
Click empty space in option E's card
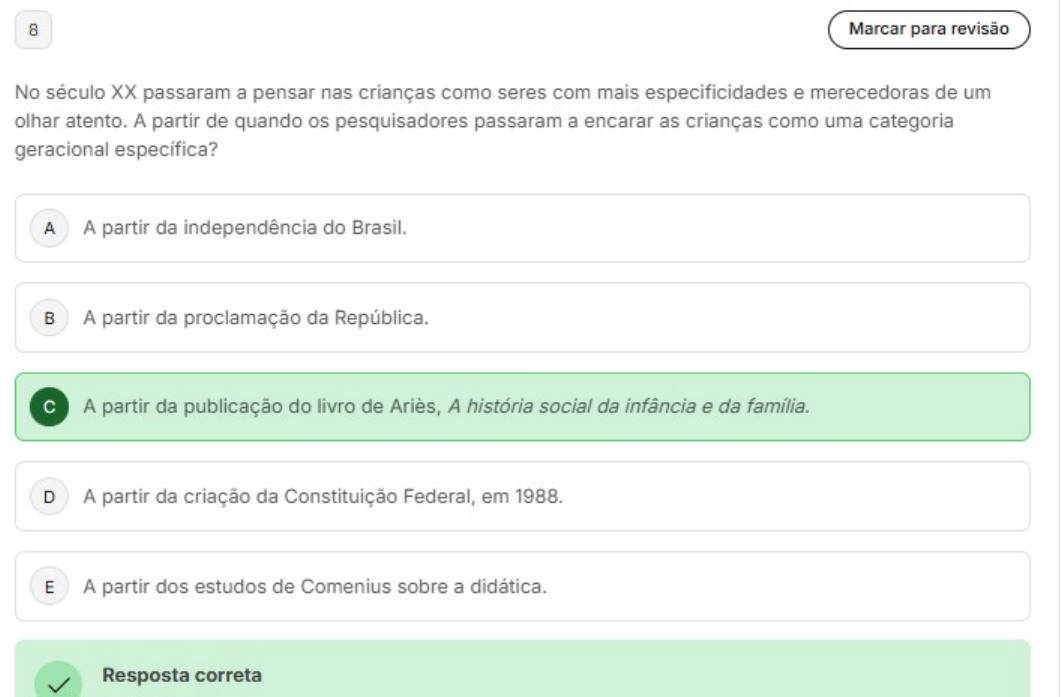(800, 587)
